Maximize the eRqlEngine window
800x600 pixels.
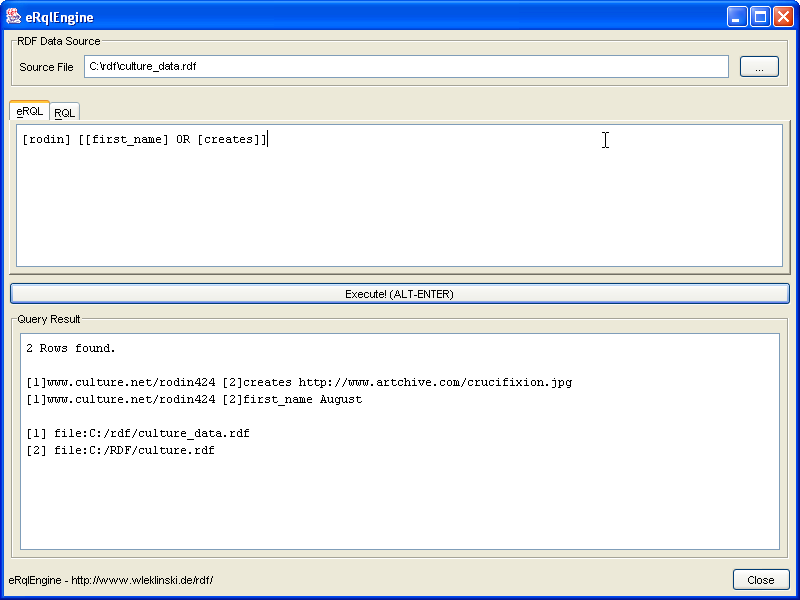(x=760, y=16)
